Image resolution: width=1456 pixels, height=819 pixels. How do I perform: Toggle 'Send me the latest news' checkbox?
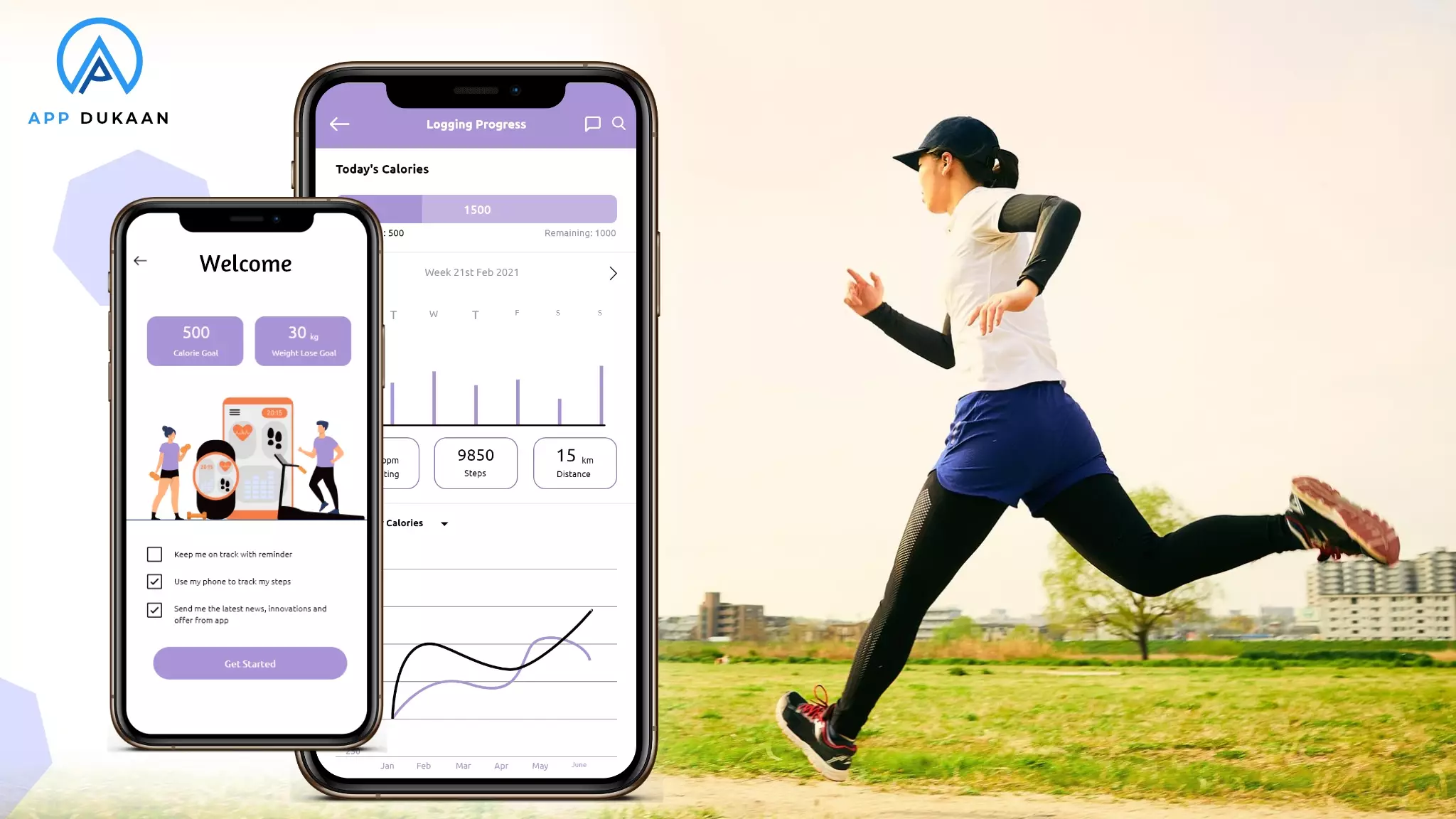click(154, 608)
